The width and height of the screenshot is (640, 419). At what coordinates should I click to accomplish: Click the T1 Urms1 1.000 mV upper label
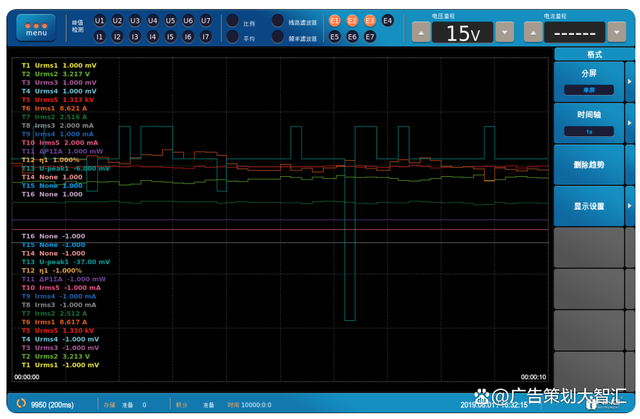coord(59,65)
